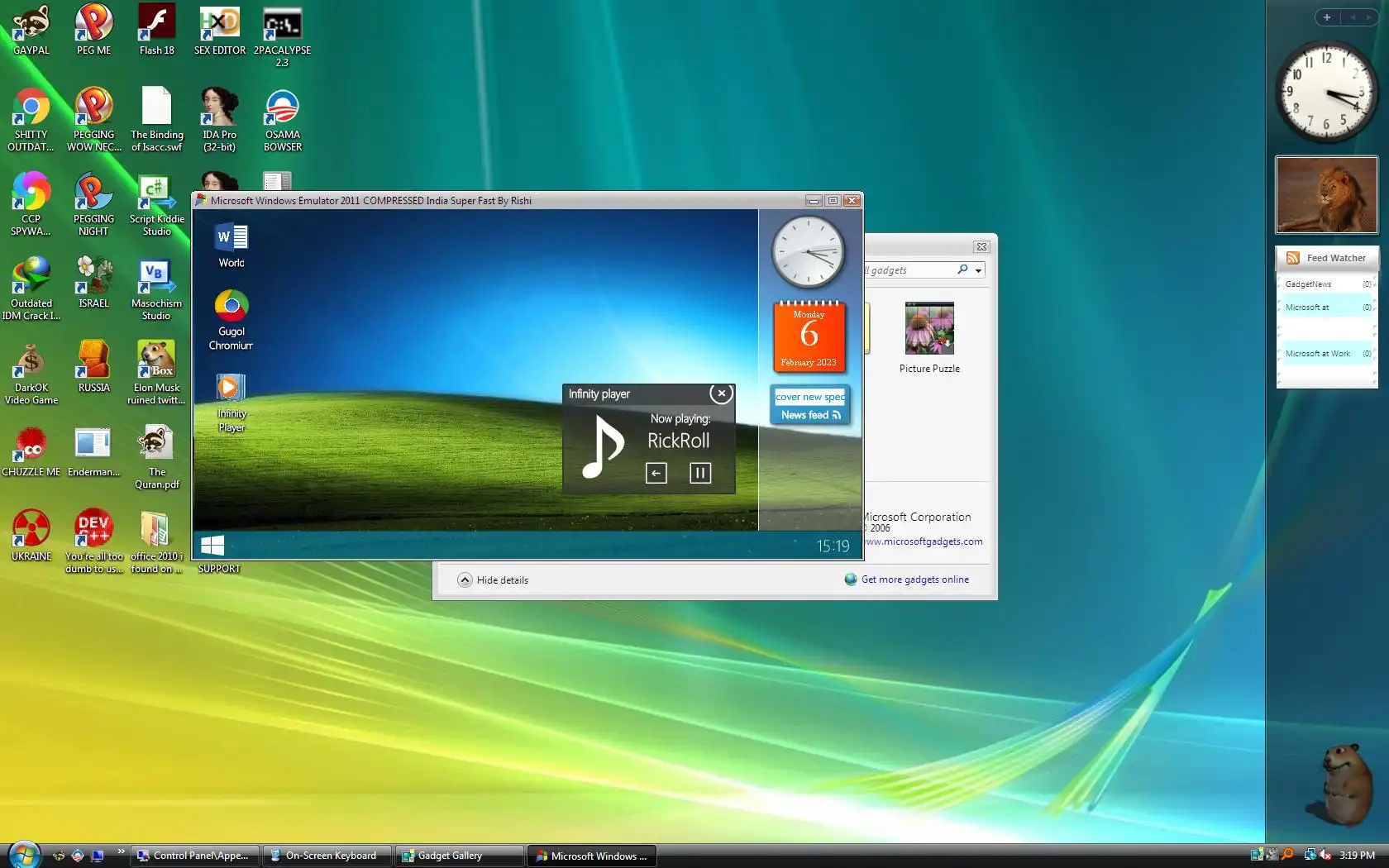
Task: Launch the DarkOK Video Game shortcut
Action: click(x=31, y=373)
